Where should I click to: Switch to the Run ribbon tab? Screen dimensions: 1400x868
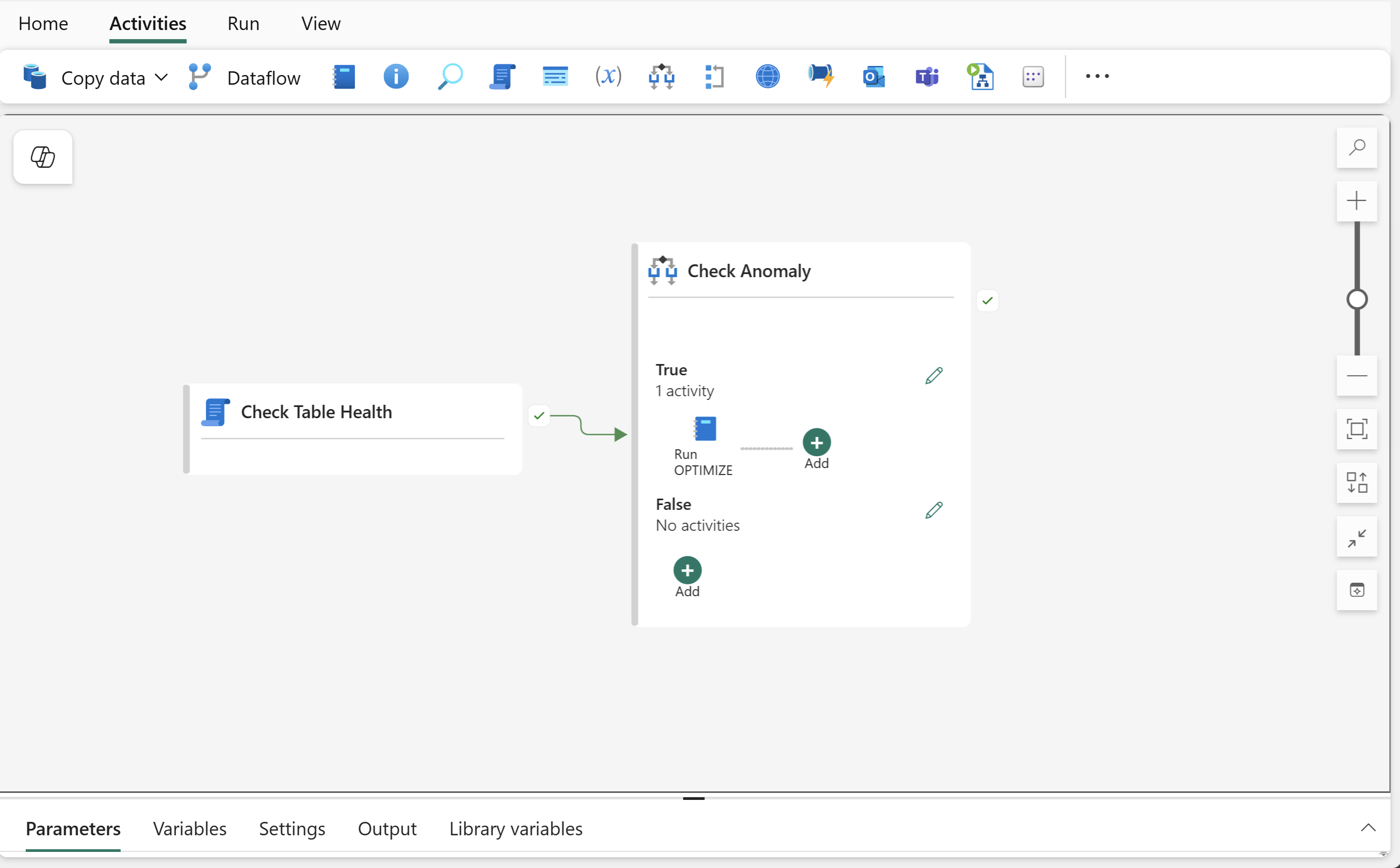[243, 24]
